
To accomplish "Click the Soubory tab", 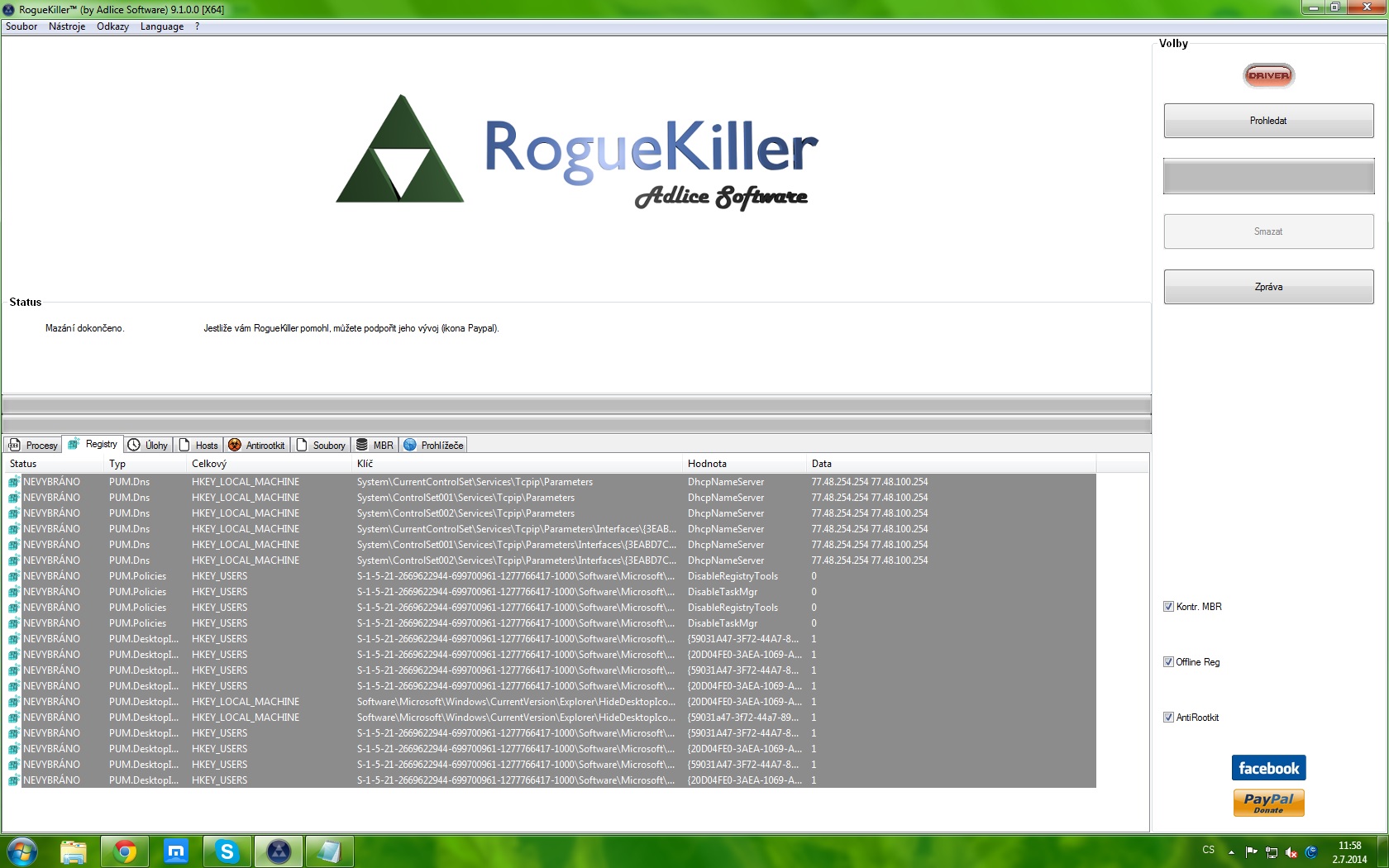I will (x=321, y=445).
